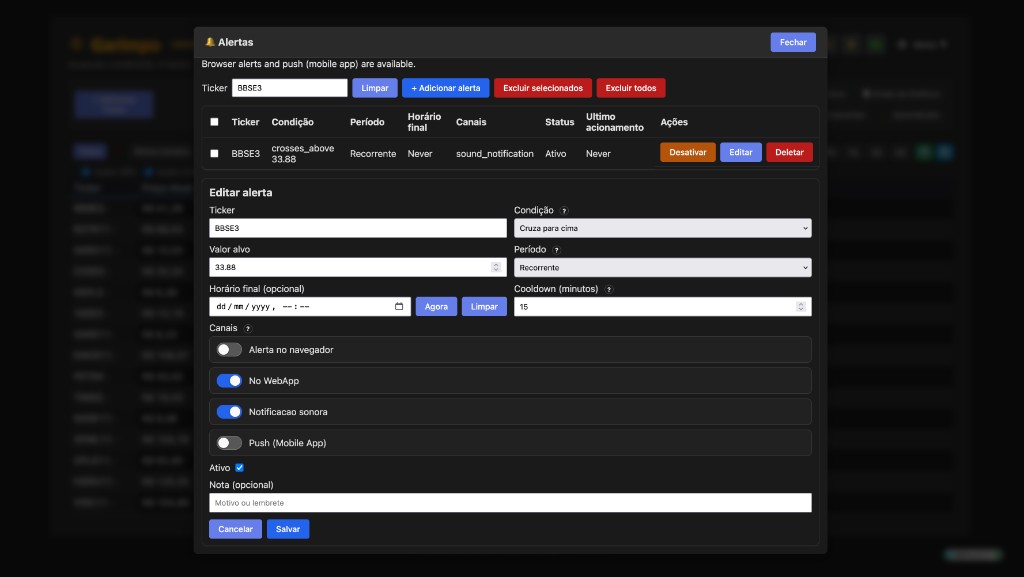Click Limpar next to Agora
Viewport: 1024px width, 577px height.
484,306
